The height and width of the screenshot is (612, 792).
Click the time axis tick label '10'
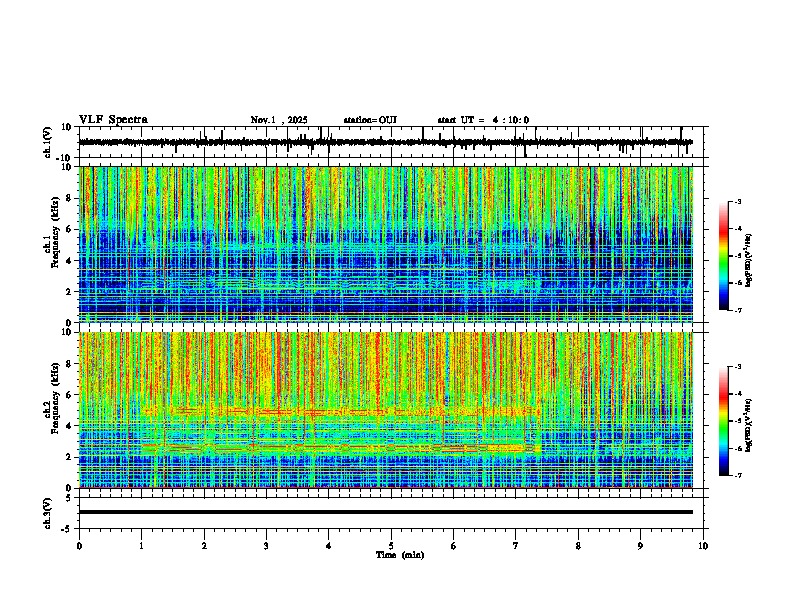(x=703, y=546)
